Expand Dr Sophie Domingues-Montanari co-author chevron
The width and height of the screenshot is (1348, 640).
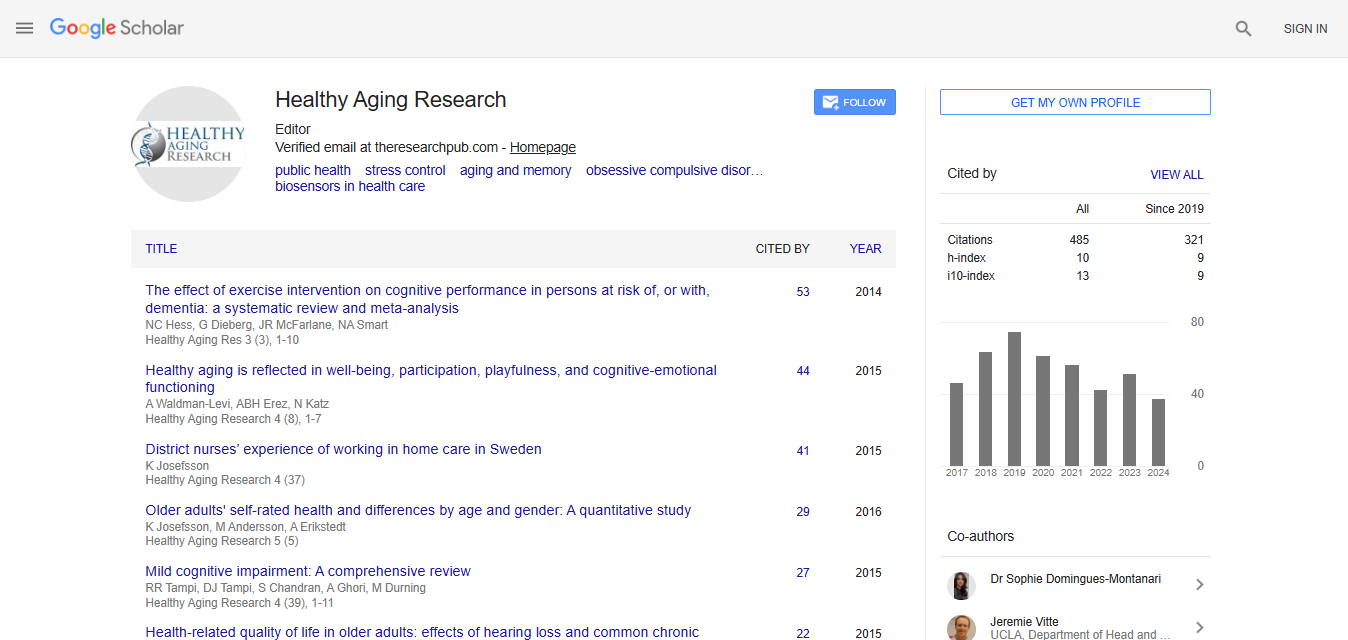[x=1199, y=585]
